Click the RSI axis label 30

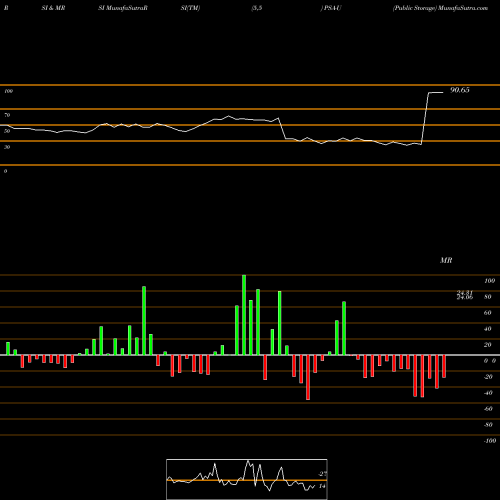[7, 147]
